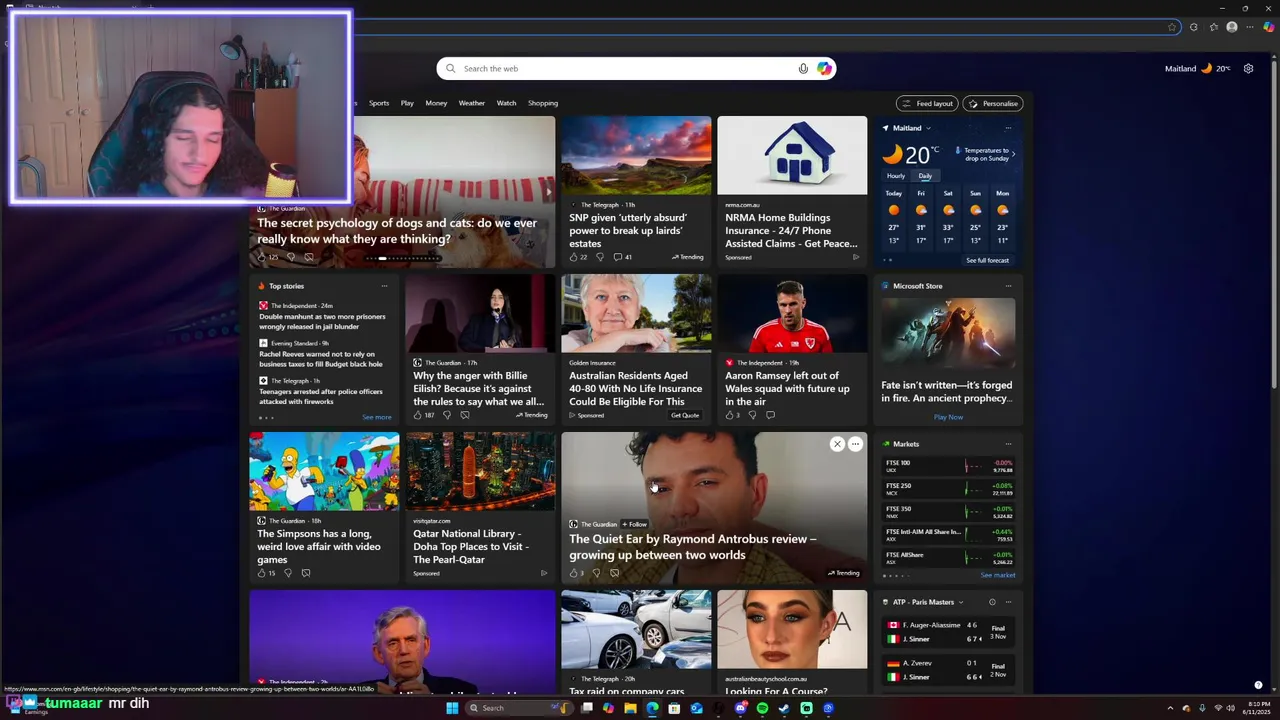Open Auger-Aliassime vs Sinner match result
Viewport: 1280px width, 720px height.
948,632
